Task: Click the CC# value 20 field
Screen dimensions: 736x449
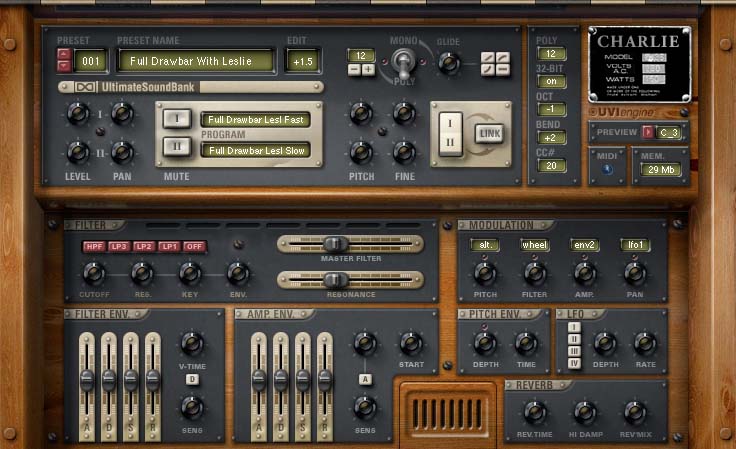Action: pyautogui.click(x=552, y=166)
